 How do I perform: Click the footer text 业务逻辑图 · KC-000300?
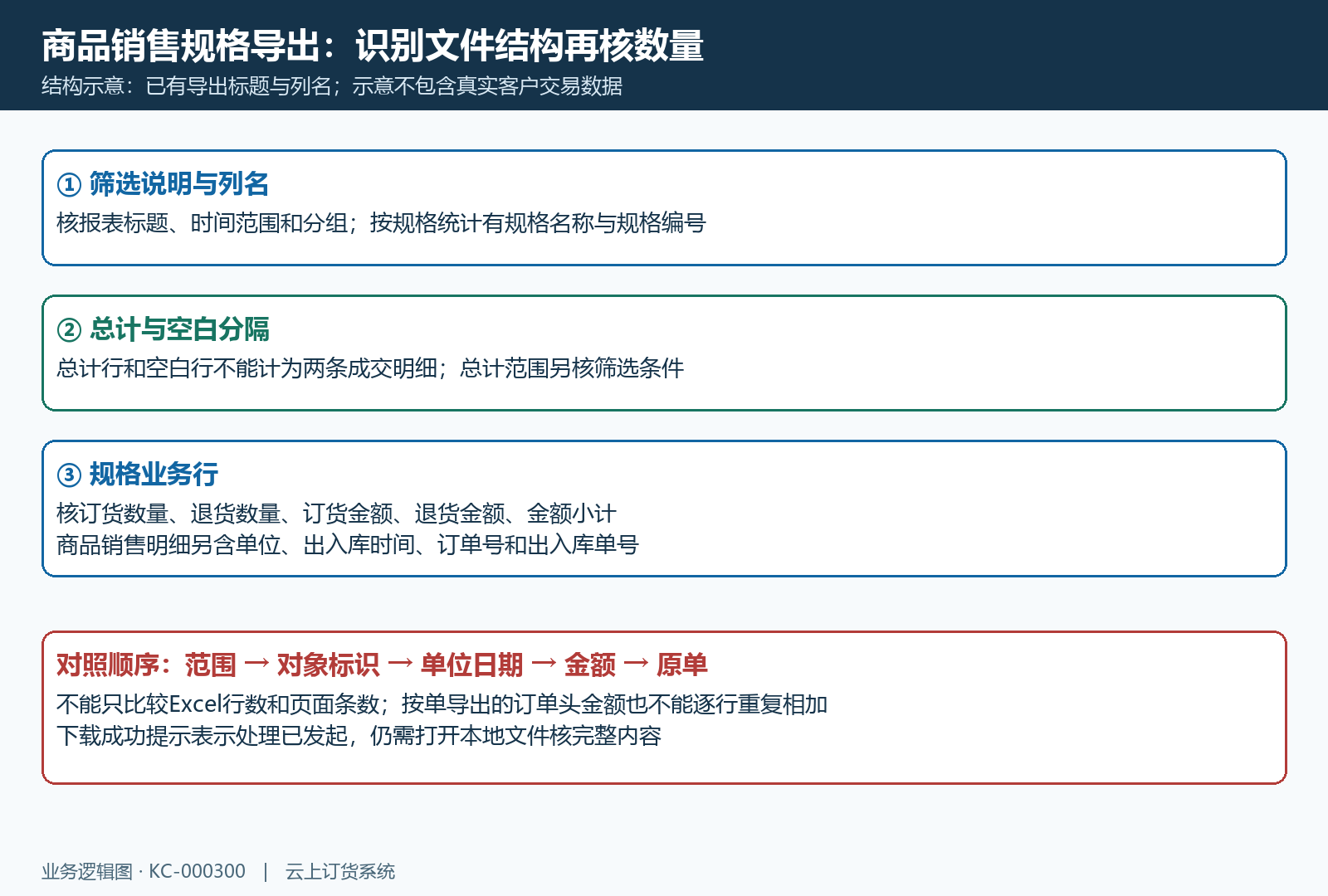click(144, 872)
